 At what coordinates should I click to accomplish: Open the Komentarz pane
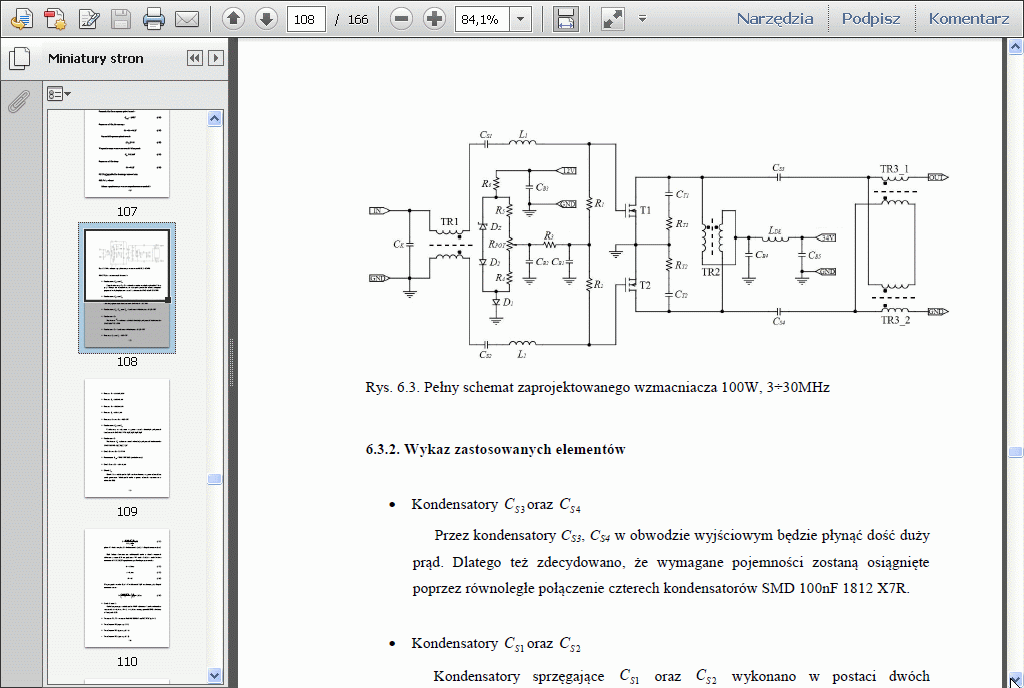(967, 18)
